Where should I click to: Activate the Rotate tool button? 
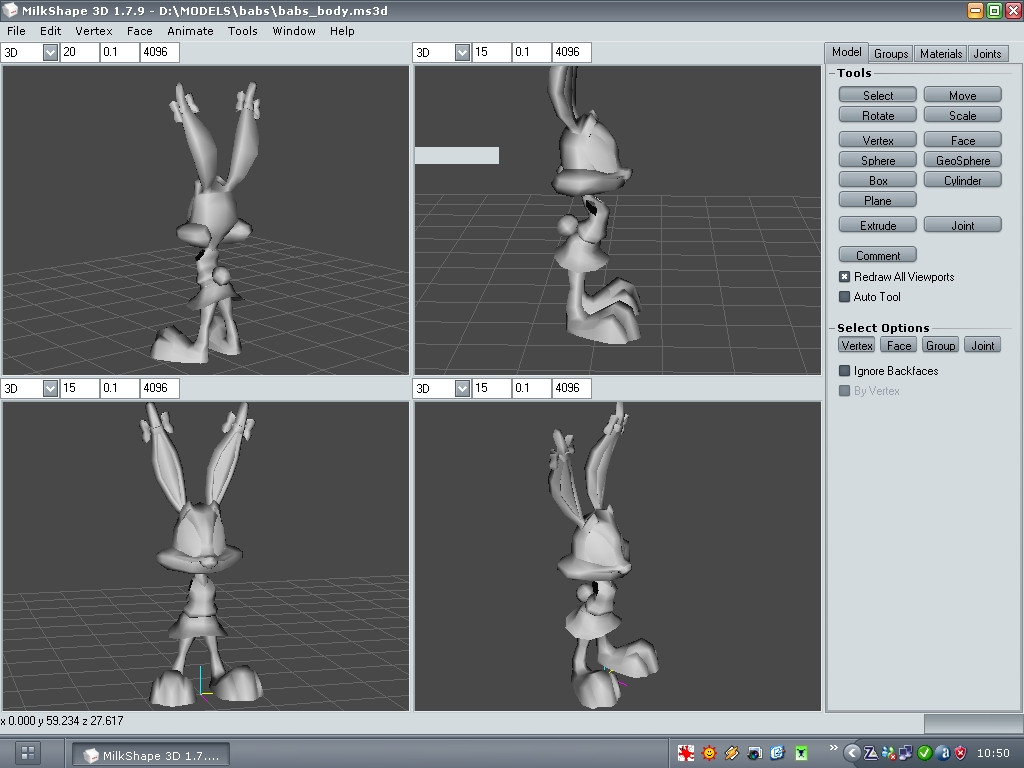coord(878,116)
